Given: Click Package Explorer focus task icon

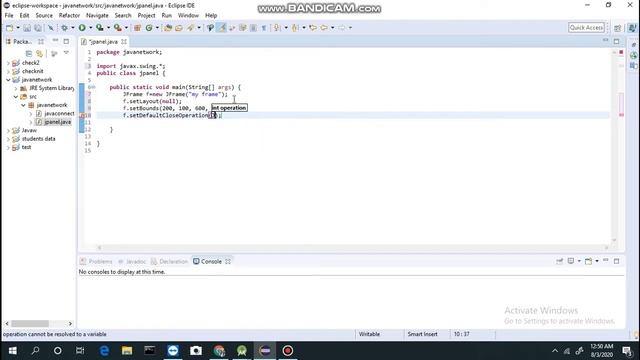Looking at the screenshot, I should pyautogui.click(x=54, y=53).
